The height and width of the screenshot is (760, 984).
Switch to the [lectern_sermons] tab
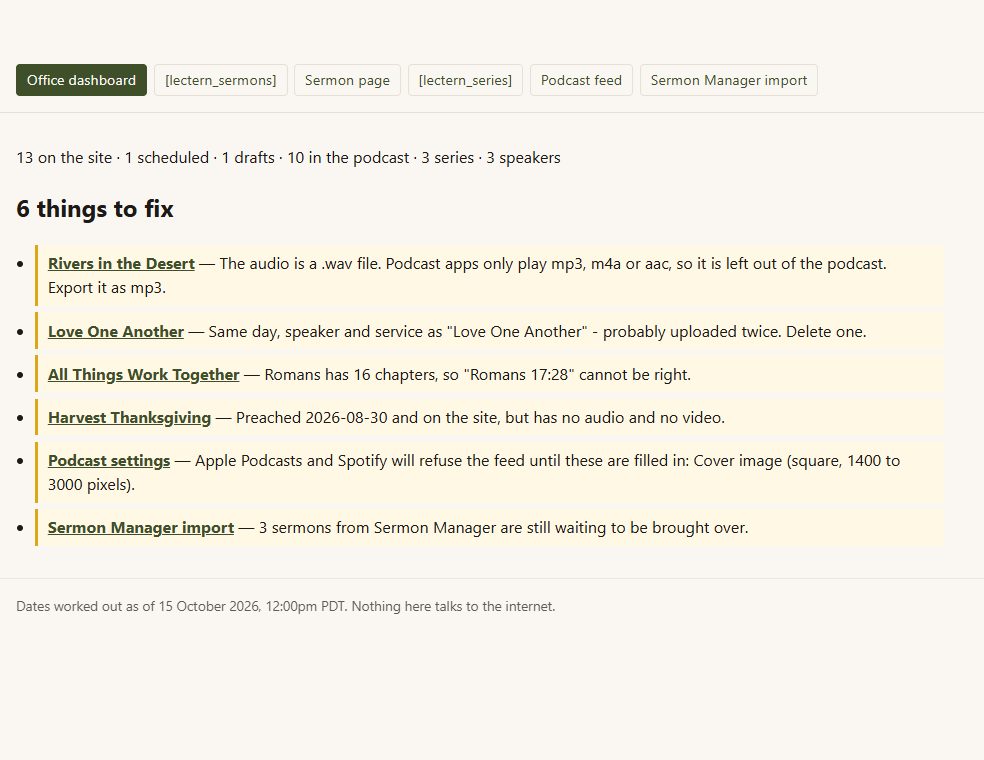pos(221,80)
